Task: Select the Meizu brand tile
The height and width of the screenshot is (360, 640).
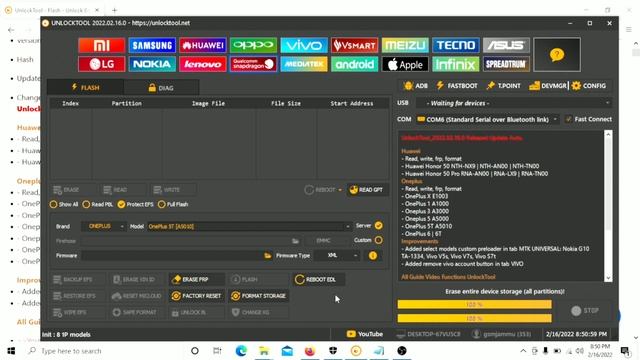Action: click(405, 45)
